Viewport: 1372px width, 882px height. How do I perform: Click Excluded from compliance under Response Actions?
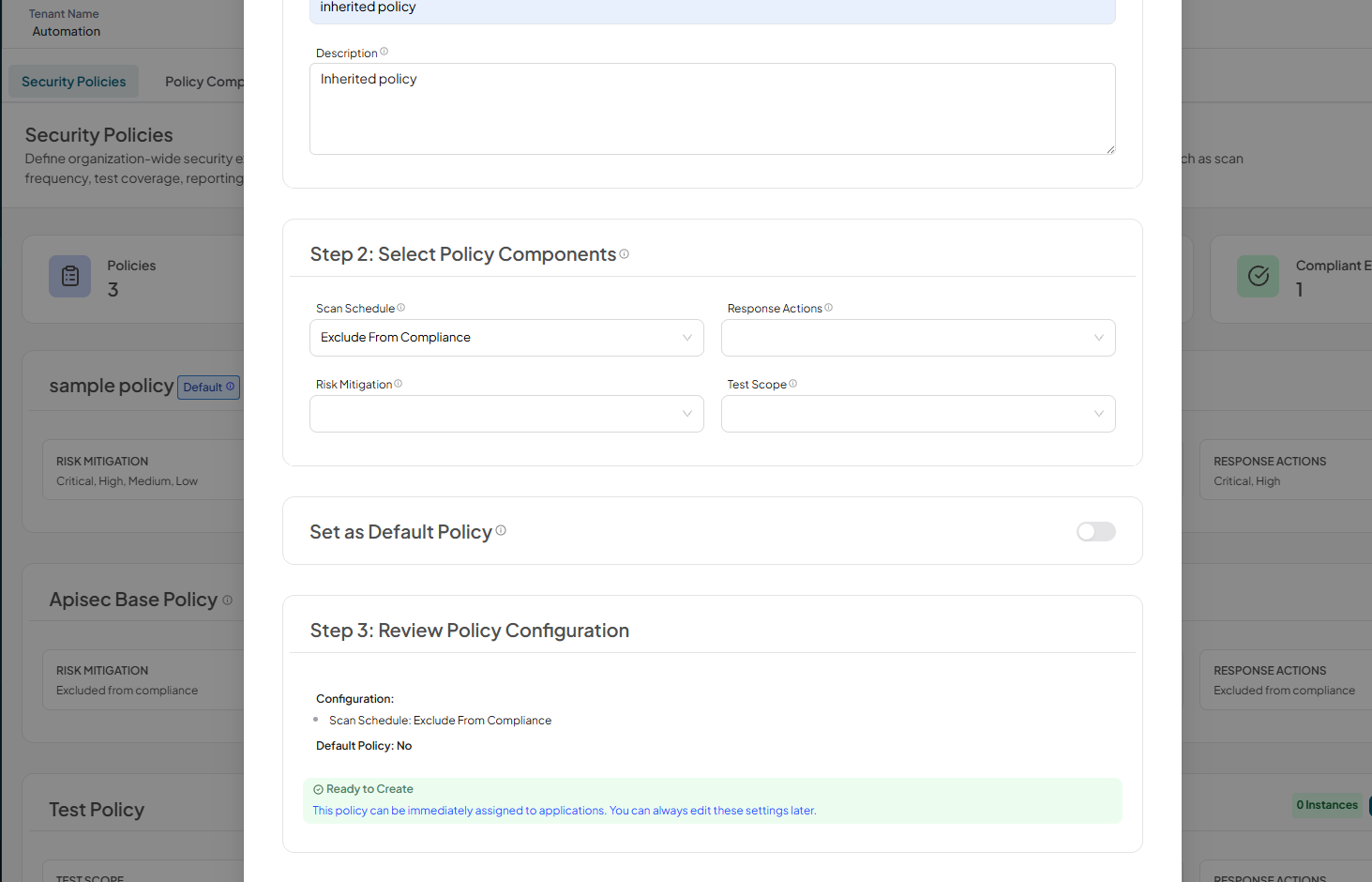tap(1284, 691)
